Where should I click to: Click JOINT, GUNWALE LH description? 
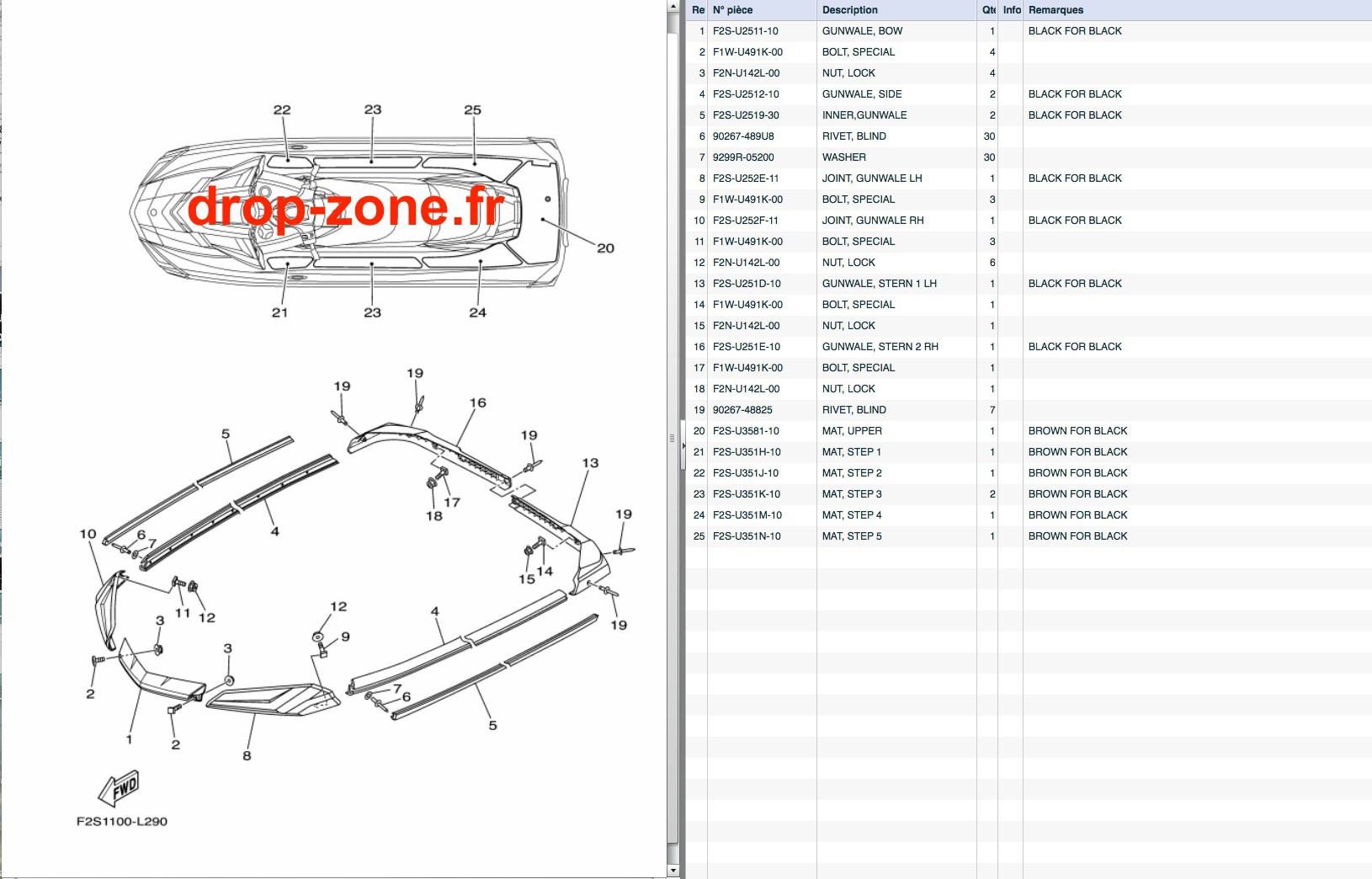click(872, 178)
